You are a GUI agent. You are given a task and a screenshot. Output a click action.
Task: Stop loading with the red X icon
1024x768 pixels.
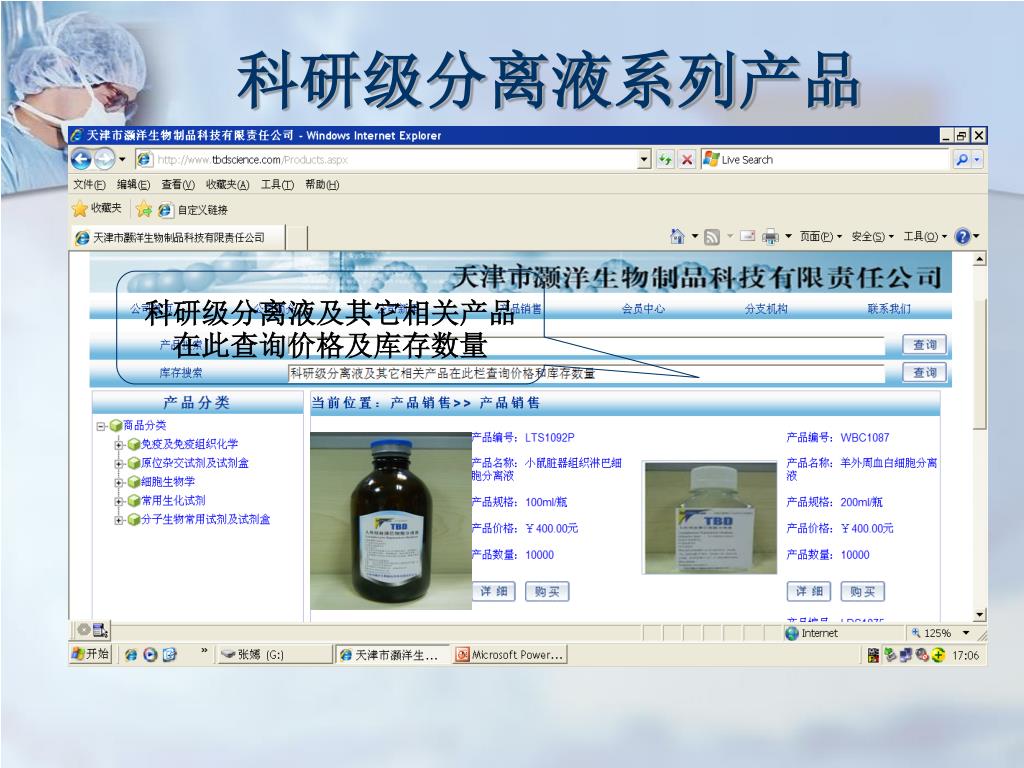686,159
